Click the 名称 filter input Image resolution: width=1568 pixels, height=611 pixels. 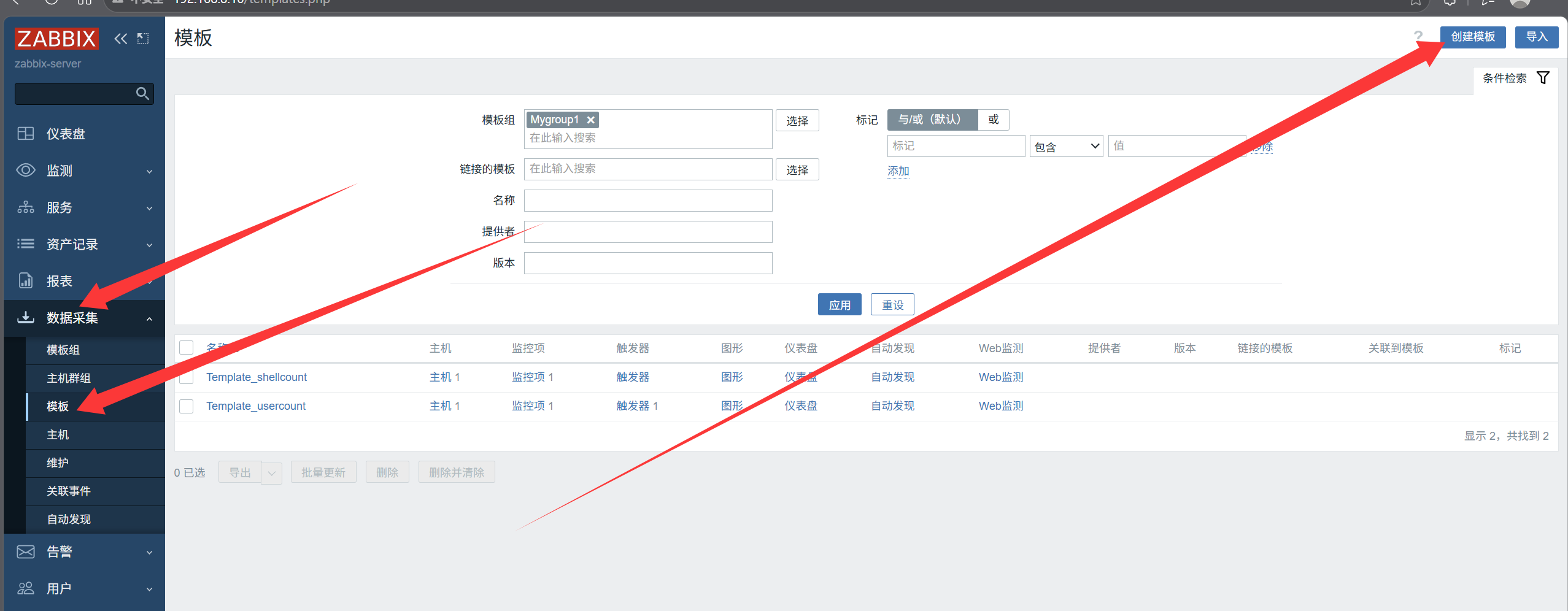coord(648,201)
